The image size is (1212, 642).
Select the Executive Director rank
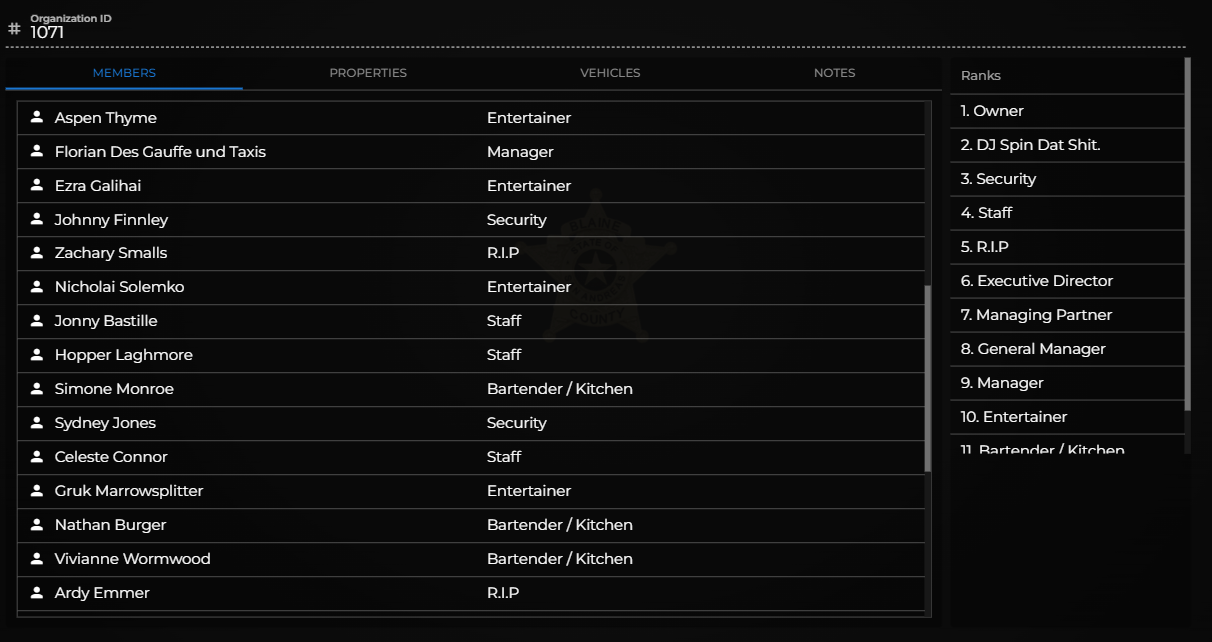pos(1067,281)
